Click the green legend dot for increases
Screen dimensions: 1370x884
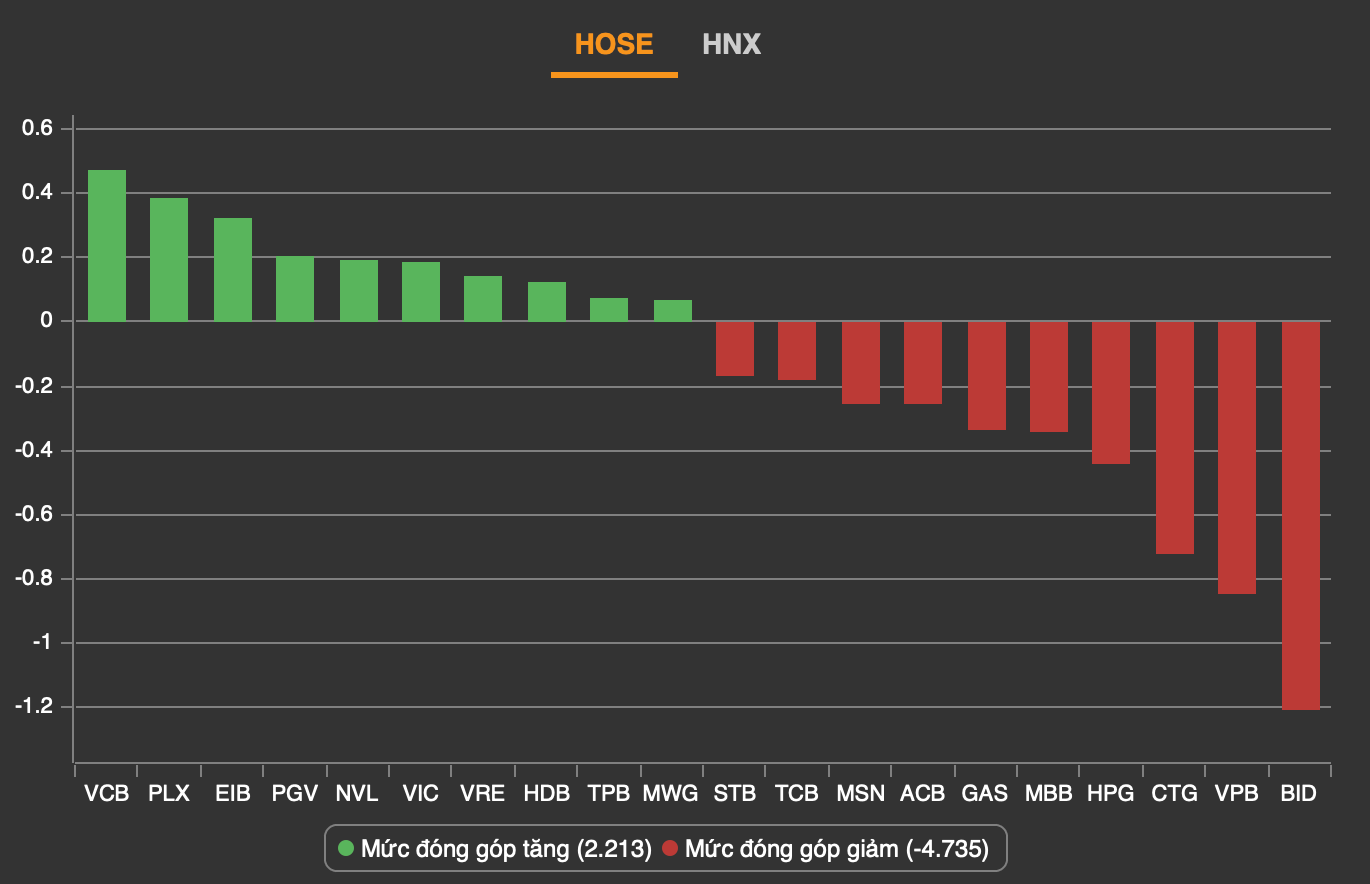[x=346, y=849]
